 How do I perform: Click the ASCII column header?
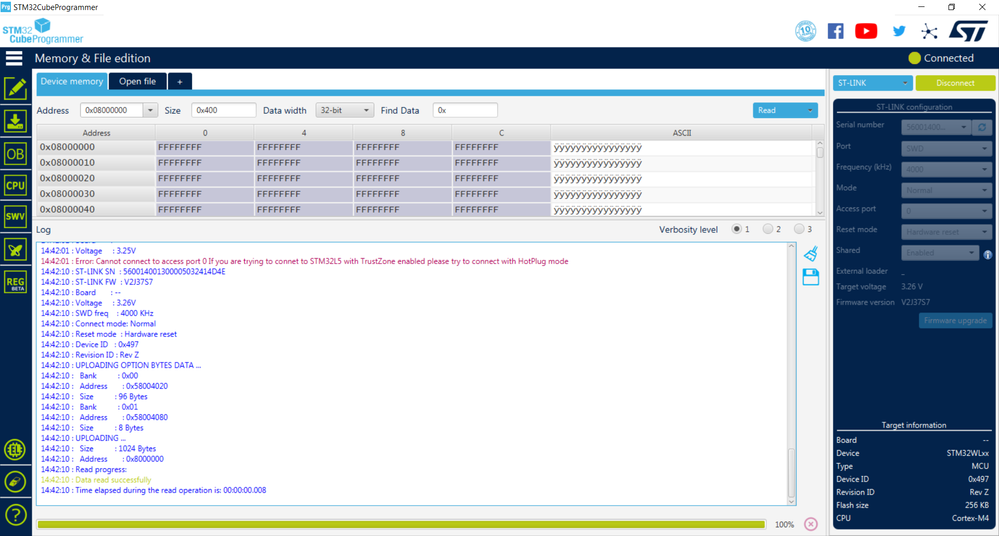[x=682, y=133]
